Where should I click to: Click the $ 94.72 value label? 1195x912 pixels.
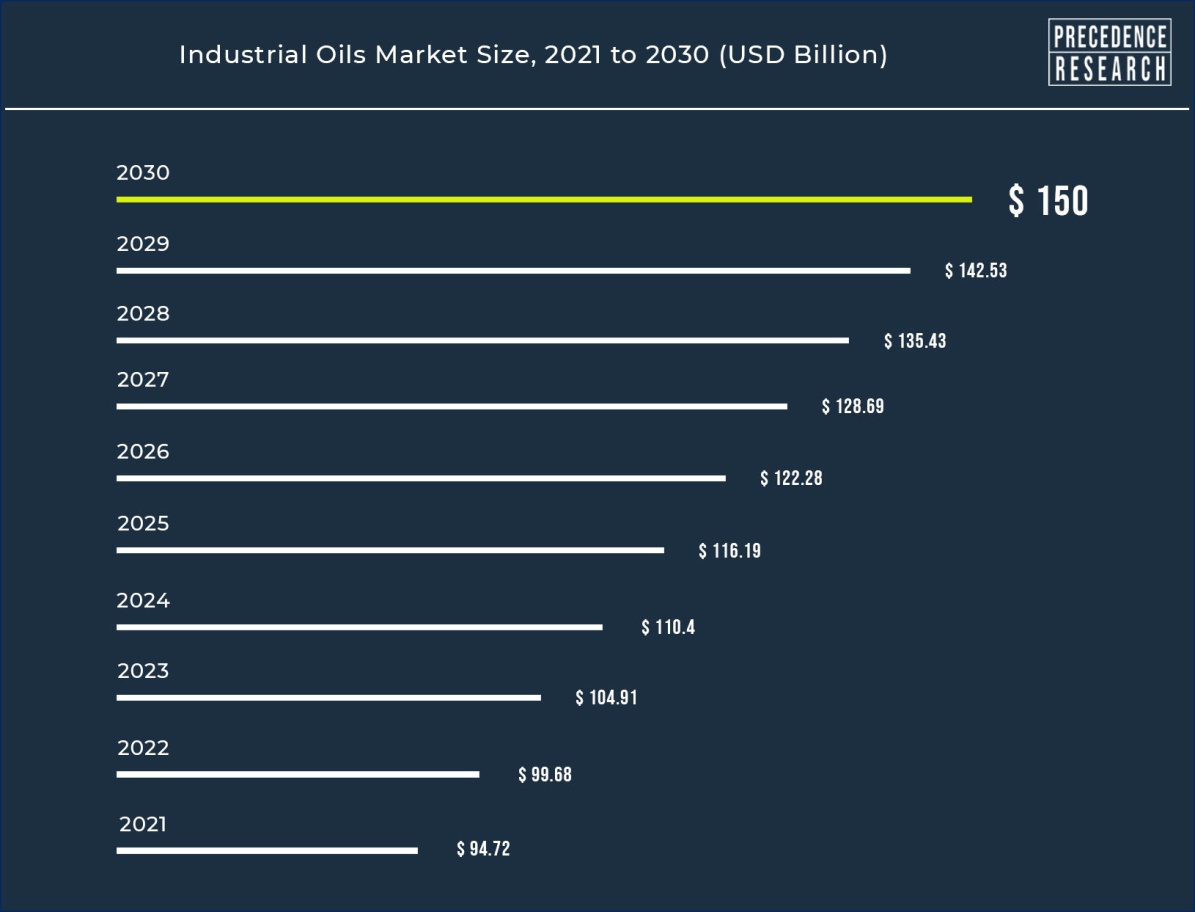point(481,849)
